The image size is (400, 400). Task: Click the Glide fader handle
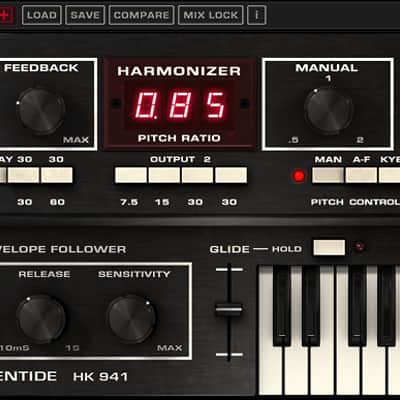(229, 310)
